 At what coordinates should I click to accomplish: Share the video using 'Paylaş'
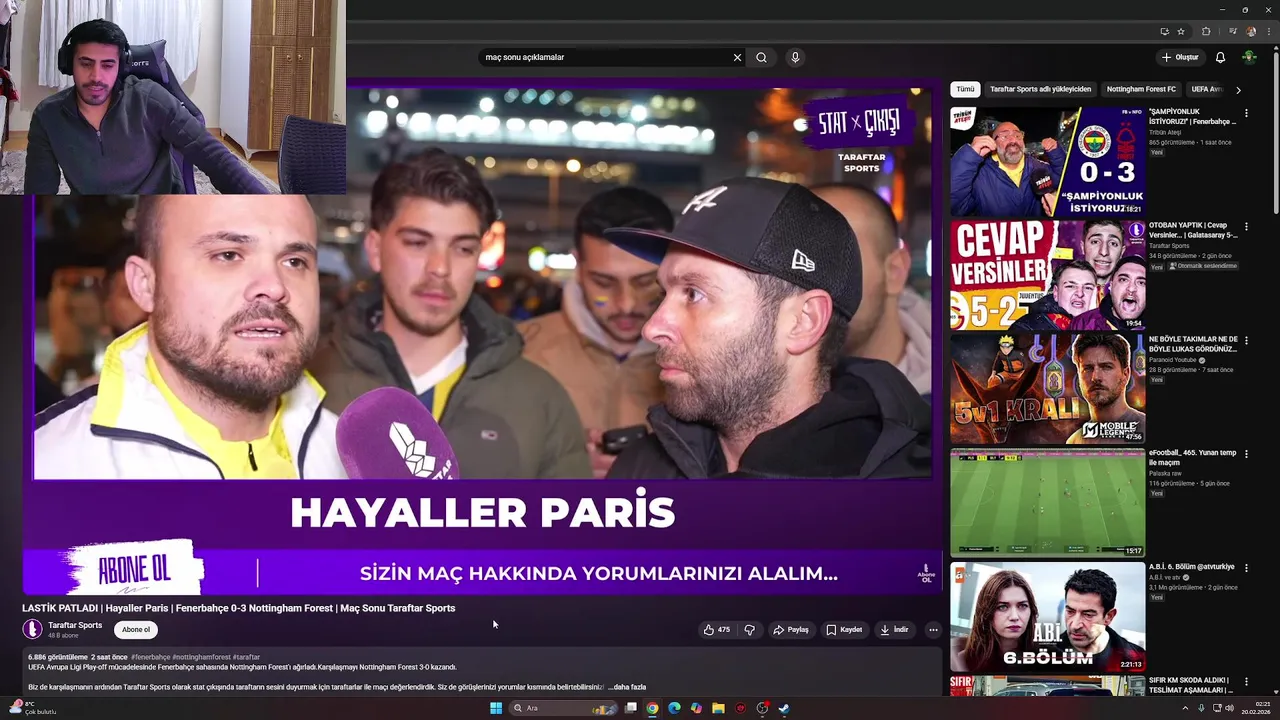coord(790,630)
